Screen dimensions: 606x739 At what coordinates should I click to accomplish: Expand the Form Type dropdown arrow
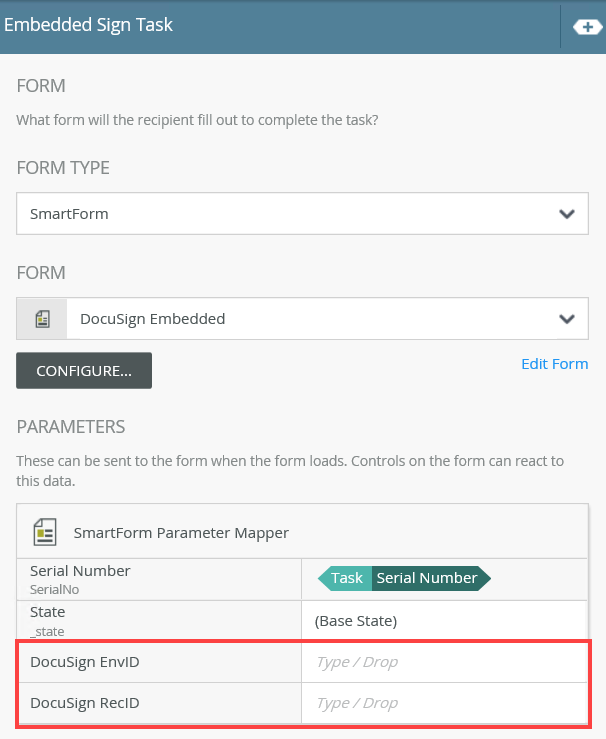point(567,214)
